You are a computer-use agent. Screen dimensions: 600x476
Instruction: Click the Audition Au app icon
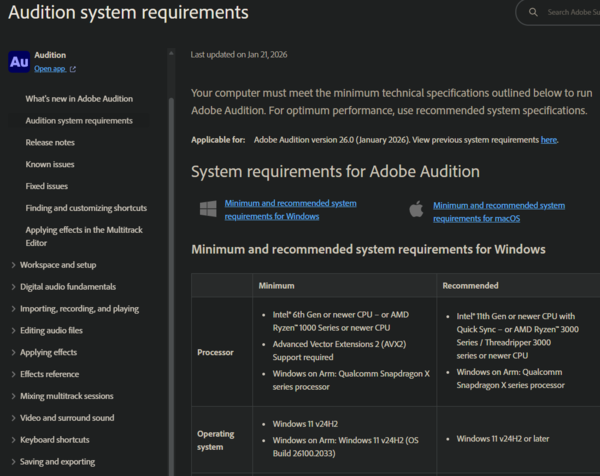click(x=19, y=62)
